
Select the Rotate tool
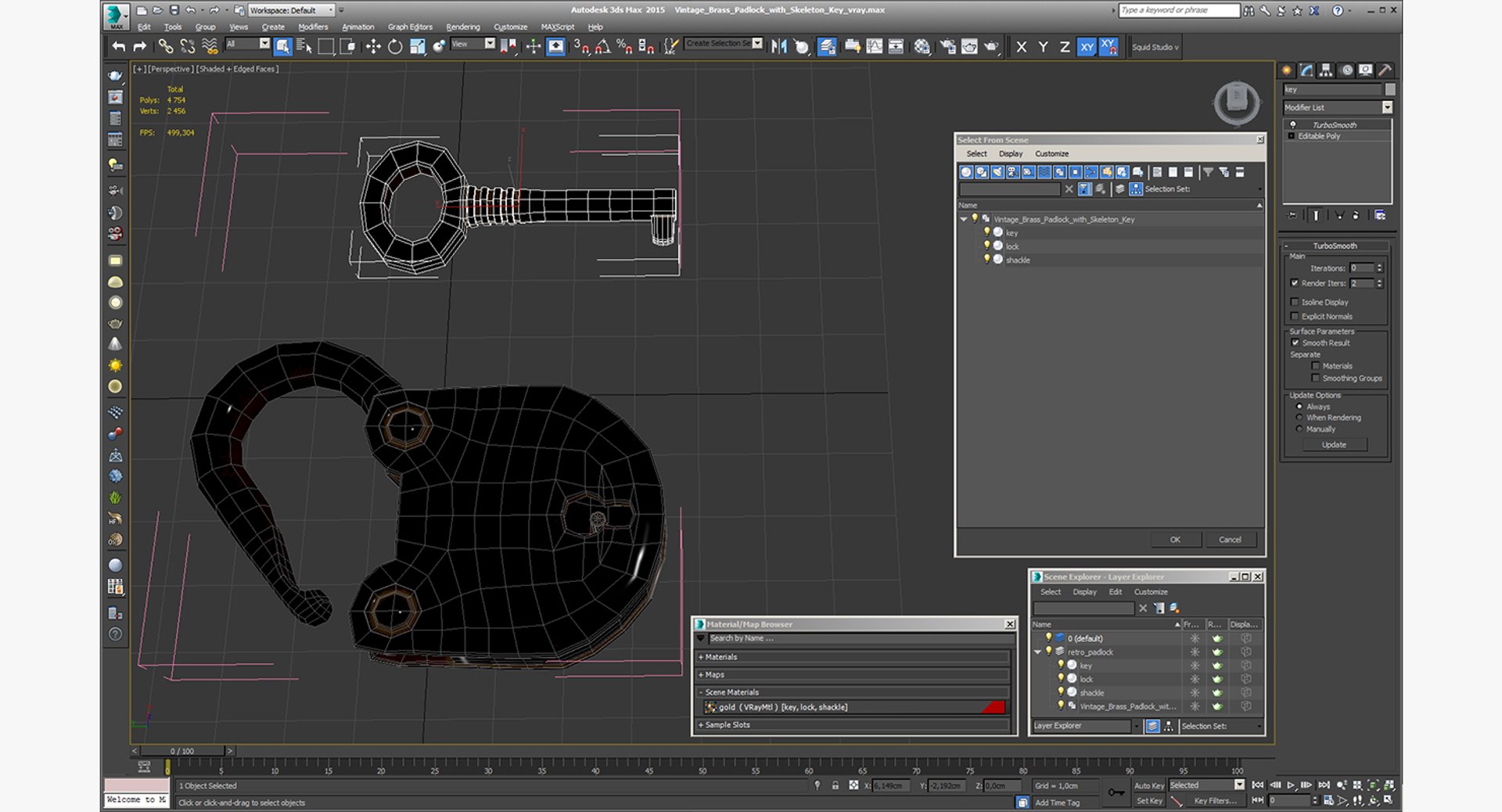coord(395,47)
